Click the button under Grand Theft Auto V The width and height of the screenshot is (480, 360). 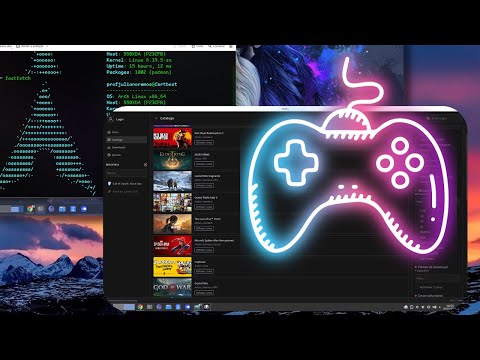tap(204, 207)
